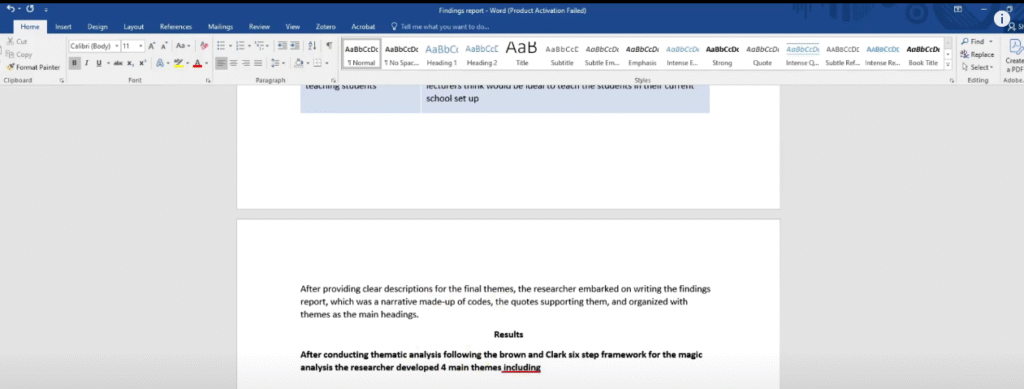The width and height of the screenshot is (1024, 389).
Task: Click the Text Effects glowing A icon
Action: point(159,63)
